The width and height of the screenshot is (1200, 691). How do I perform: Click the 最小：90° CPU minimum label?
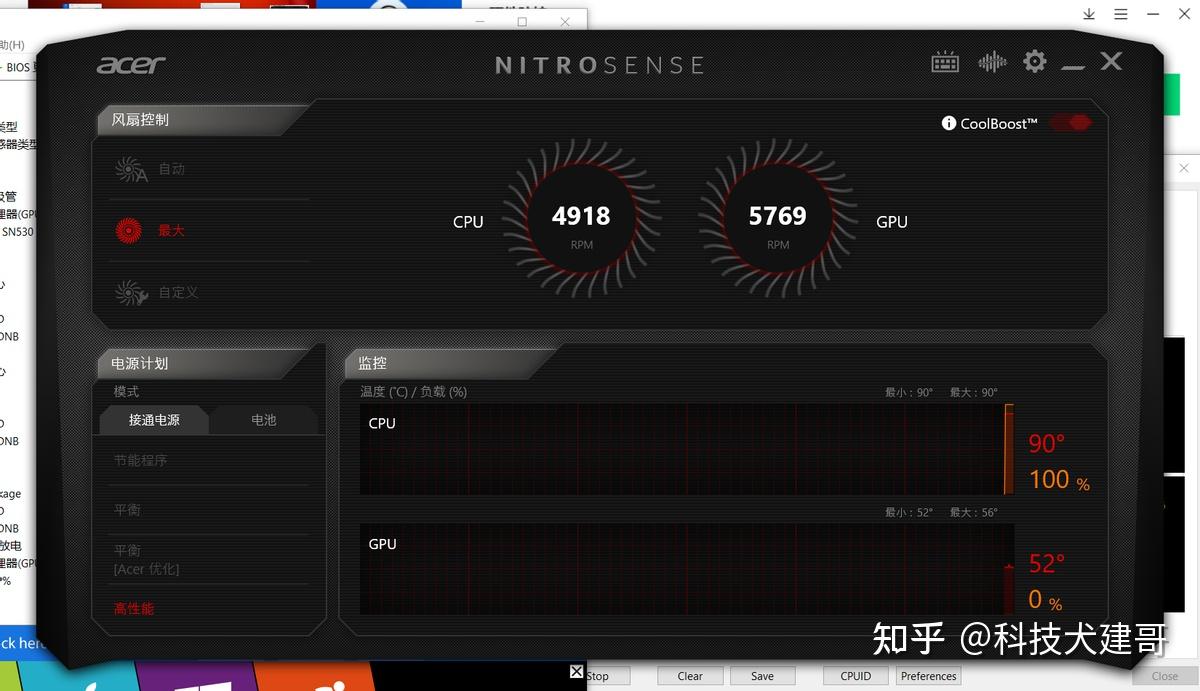(x=909, y=393)
